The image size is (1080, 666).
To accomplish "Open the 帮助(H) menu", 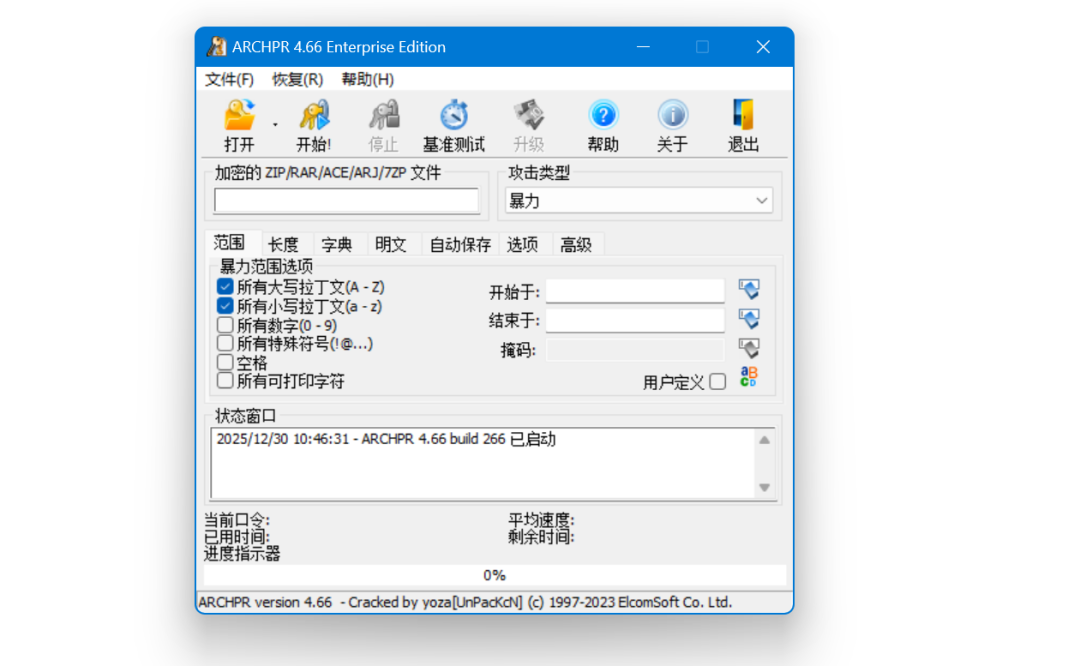I will [x=368, y=79].
